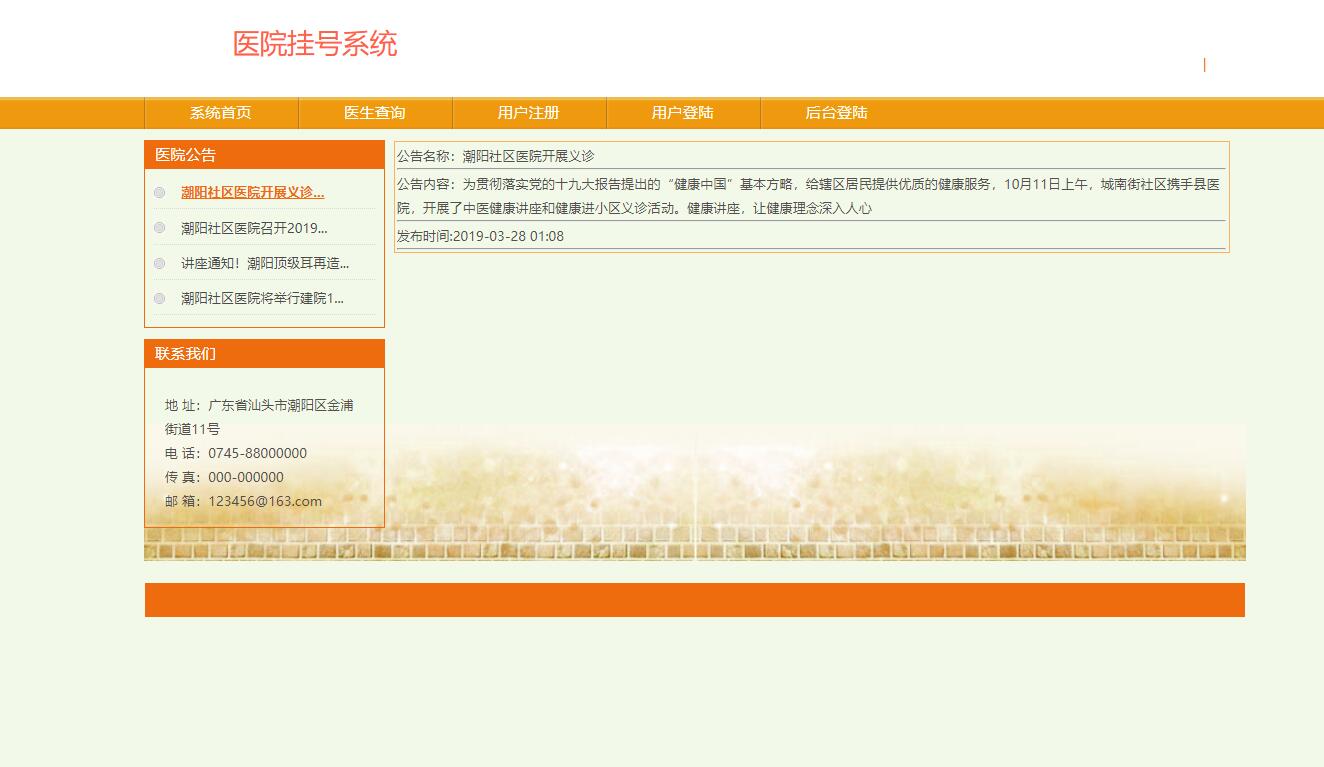Click the bullet icon beside 潮阳社区医院将举行建院1

click(160, 298)
